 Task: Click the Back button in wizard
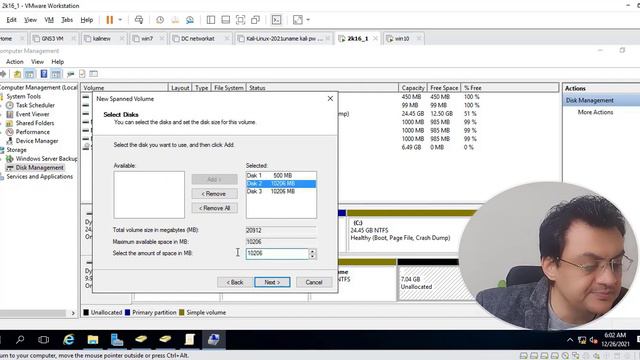pyautogui.click(x=235, y=282)
